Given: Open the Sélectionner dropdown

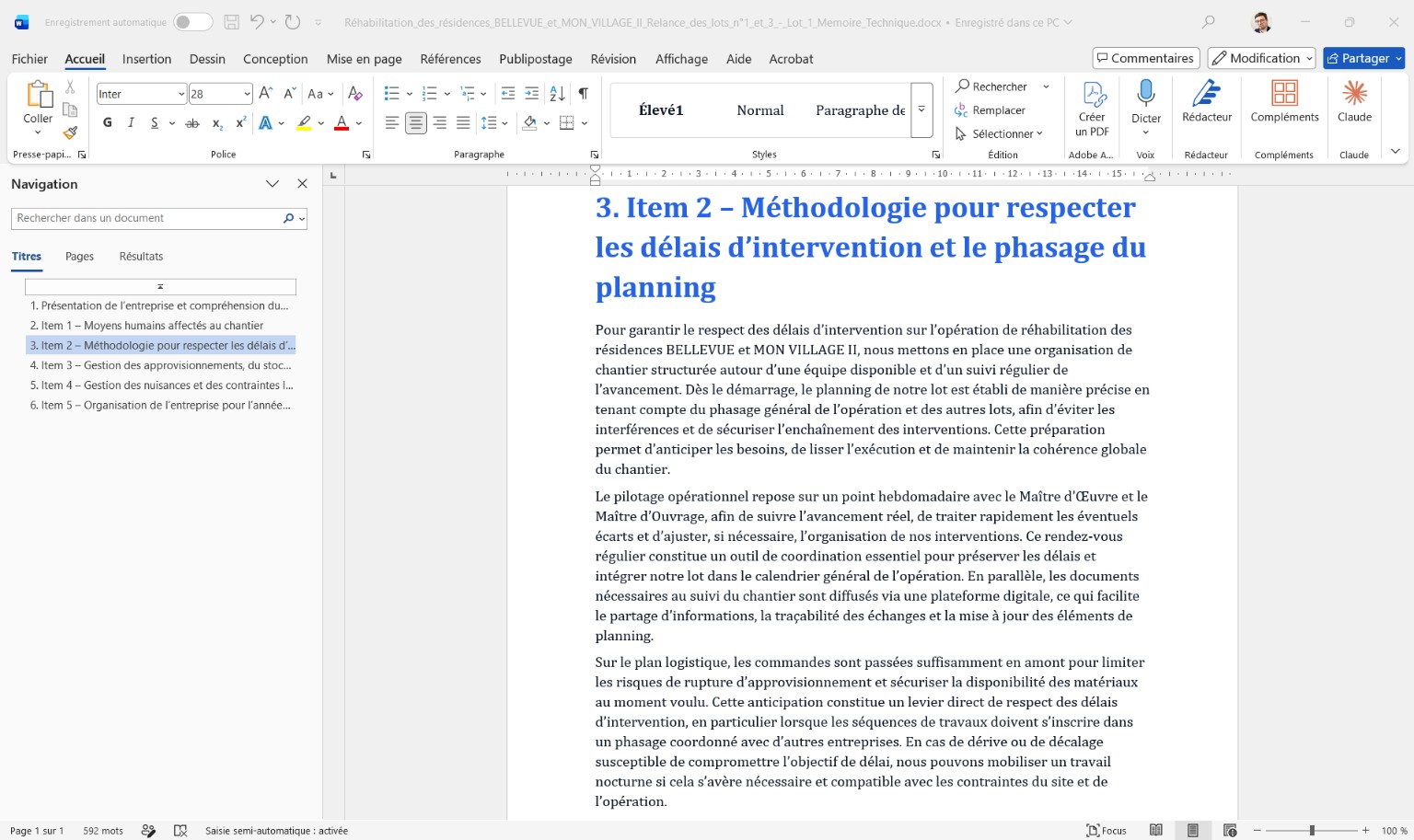Looking at the screenshot, I should click(x=1000, y=133).
